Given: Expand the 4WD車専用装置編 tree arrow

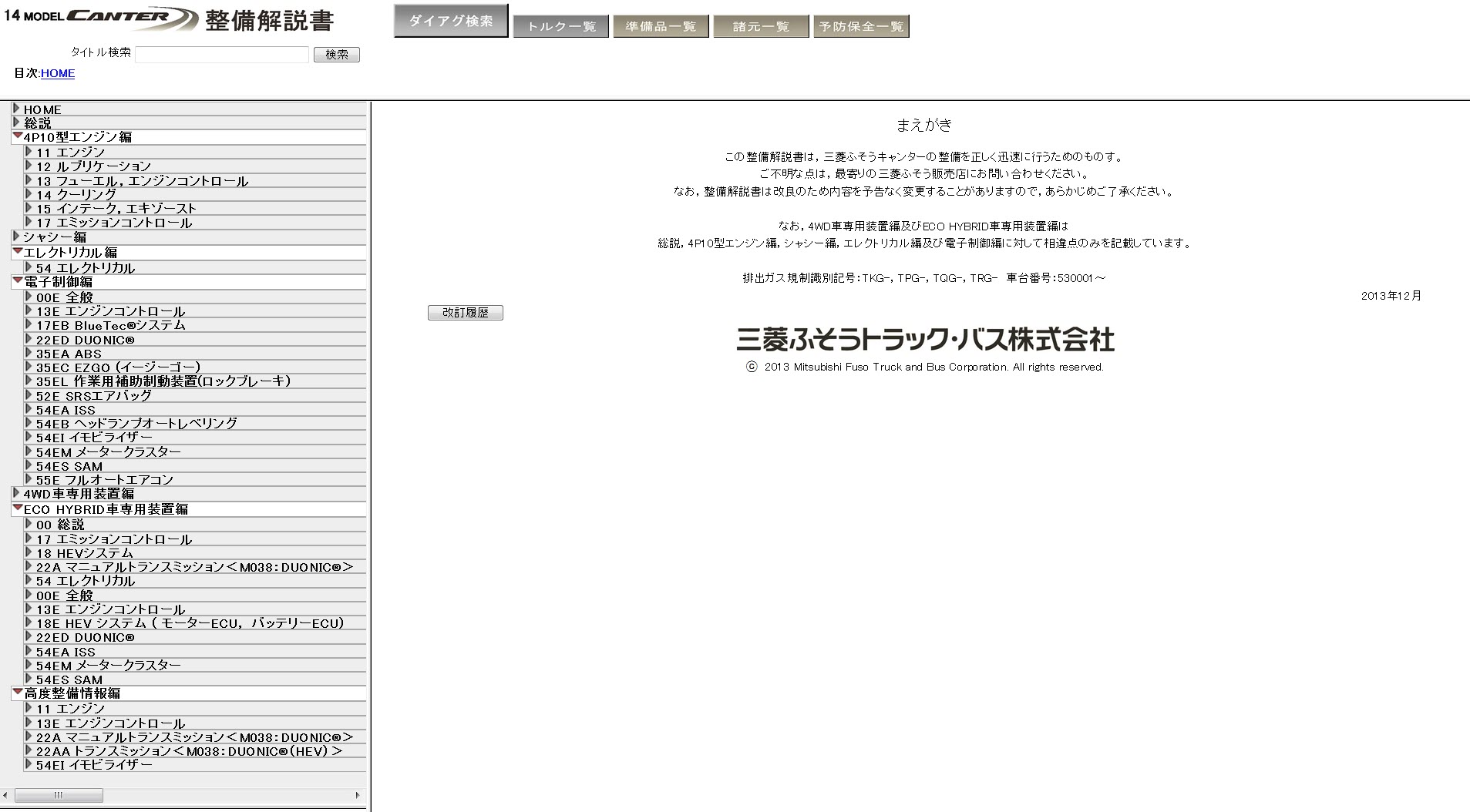Looking at the screenshot, I should pos(16,493).
